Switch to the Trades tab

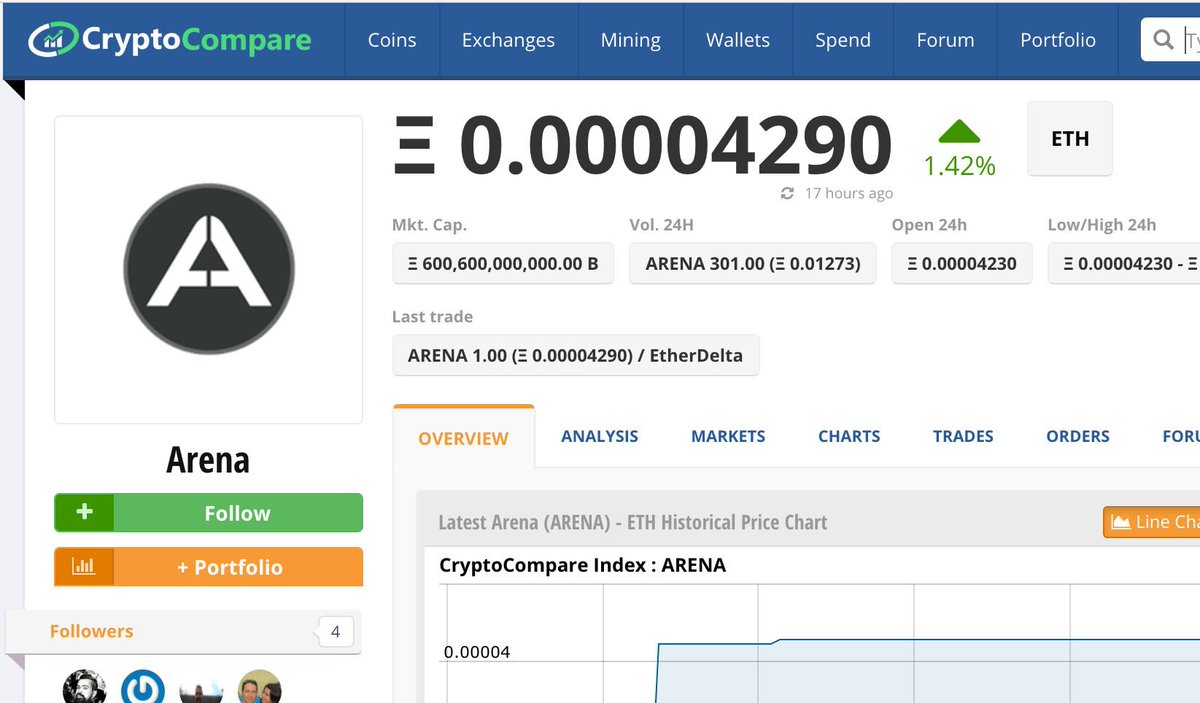click(963, 436)
